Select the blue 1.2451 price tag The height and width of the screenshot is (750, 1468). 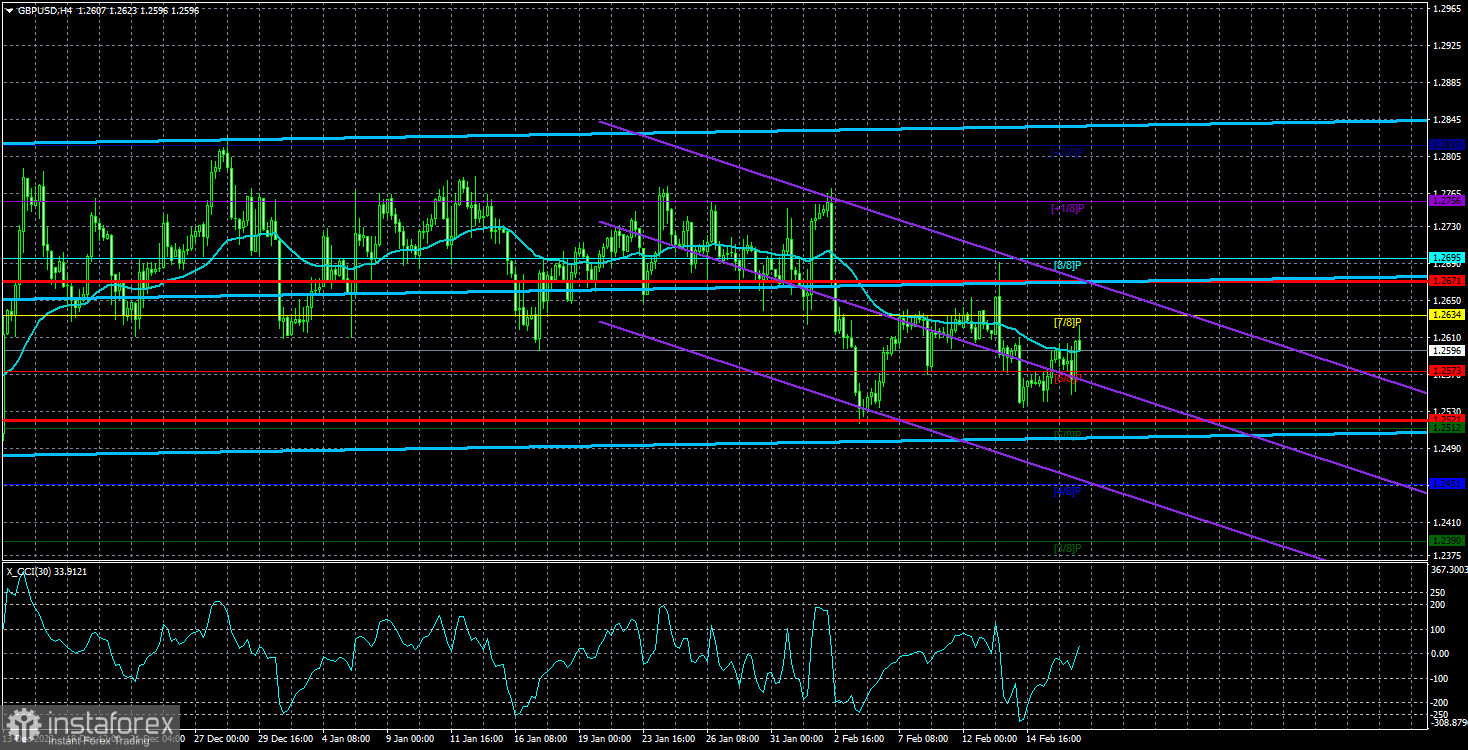coord(1447,484)
